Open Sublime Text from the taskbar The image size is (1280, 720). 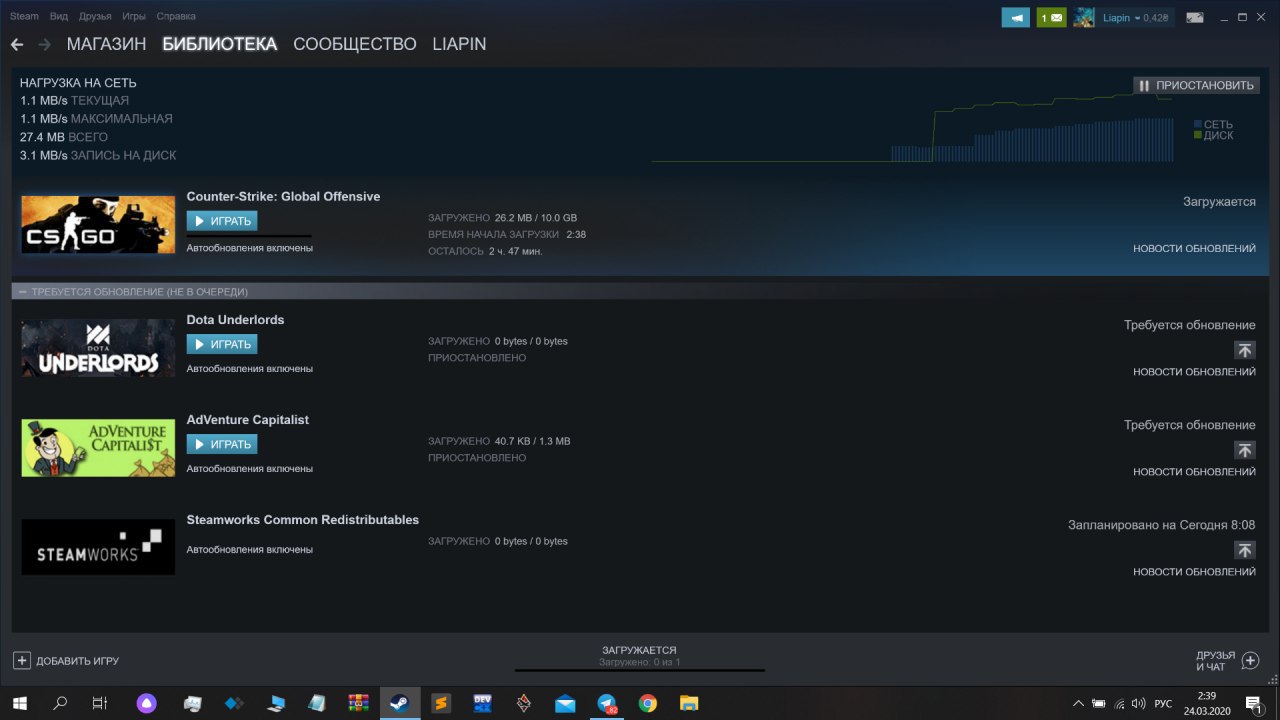[440, 704]
